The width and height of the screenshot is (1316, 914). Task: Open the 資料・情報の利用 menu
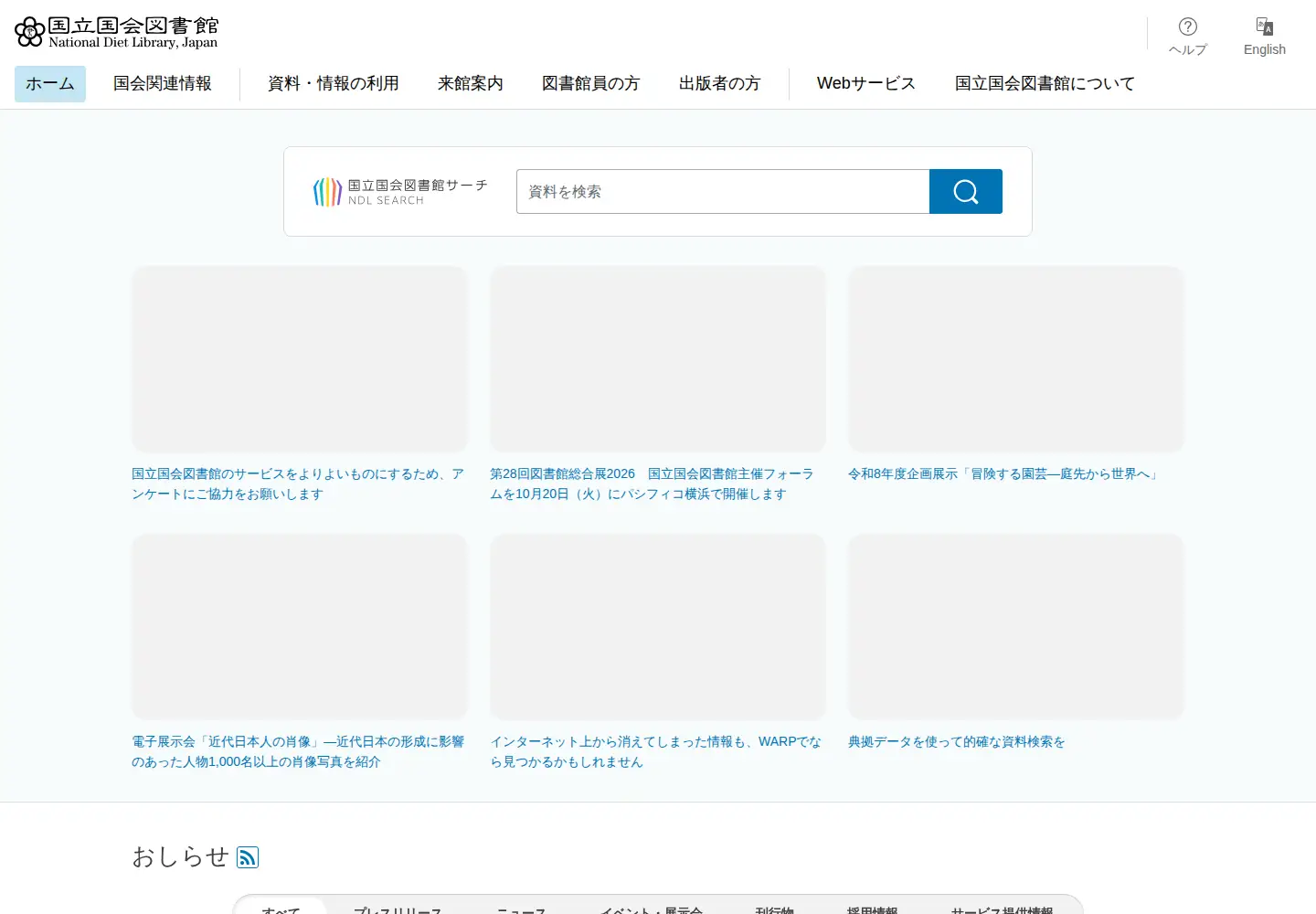point(334,84)
